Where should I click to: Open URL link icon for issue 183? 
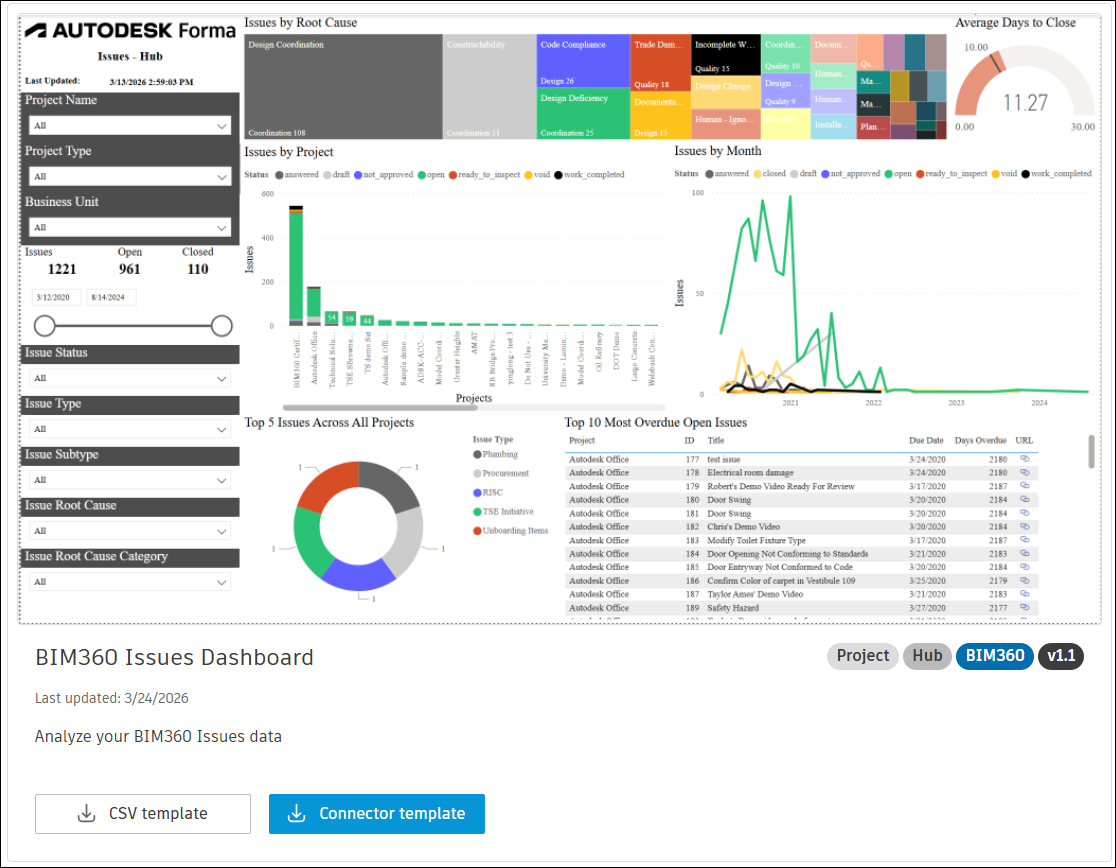point(1024,540)
